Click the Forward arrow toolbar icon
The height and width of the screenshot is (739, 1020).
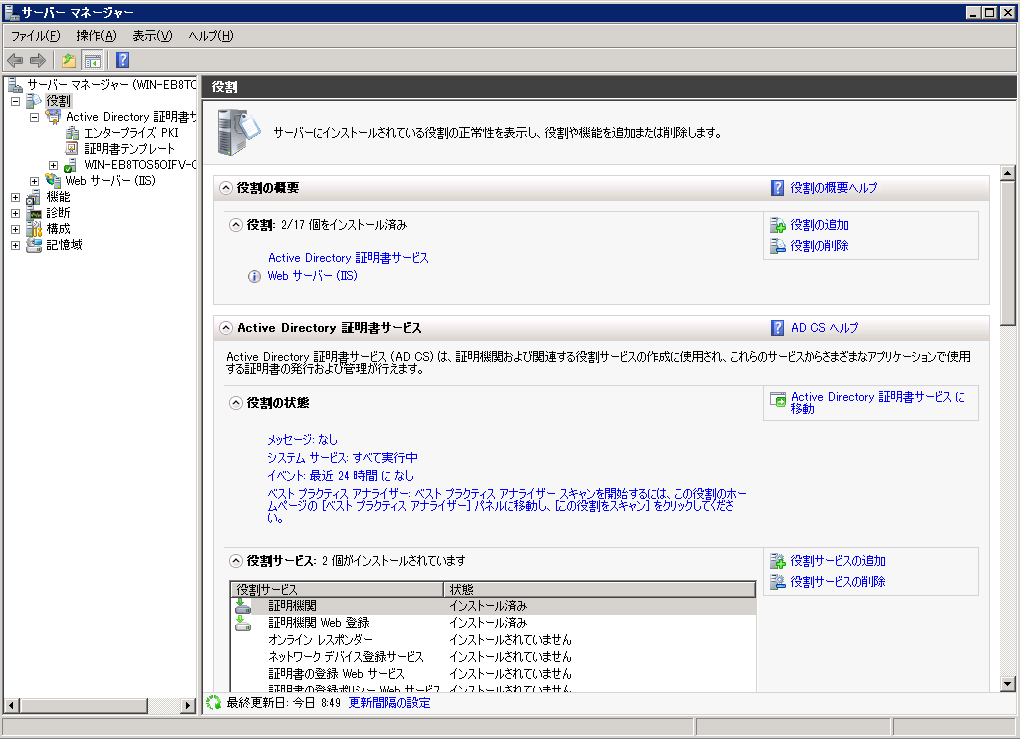(38, 60)
